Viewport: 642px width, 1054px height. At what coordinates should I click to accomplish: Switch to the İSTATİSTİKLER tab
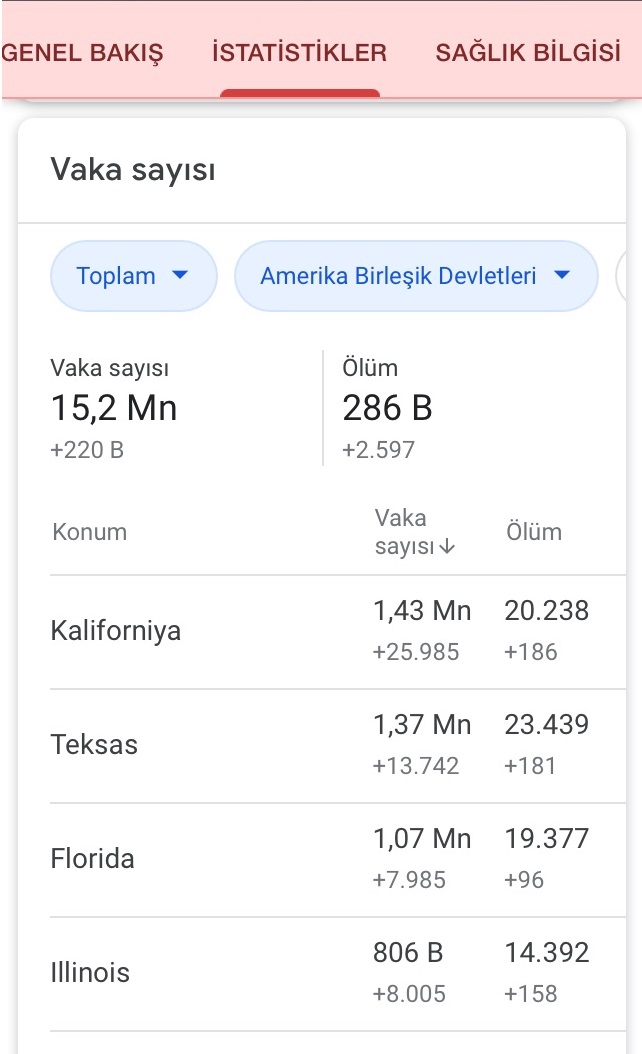tap(299, 52)
